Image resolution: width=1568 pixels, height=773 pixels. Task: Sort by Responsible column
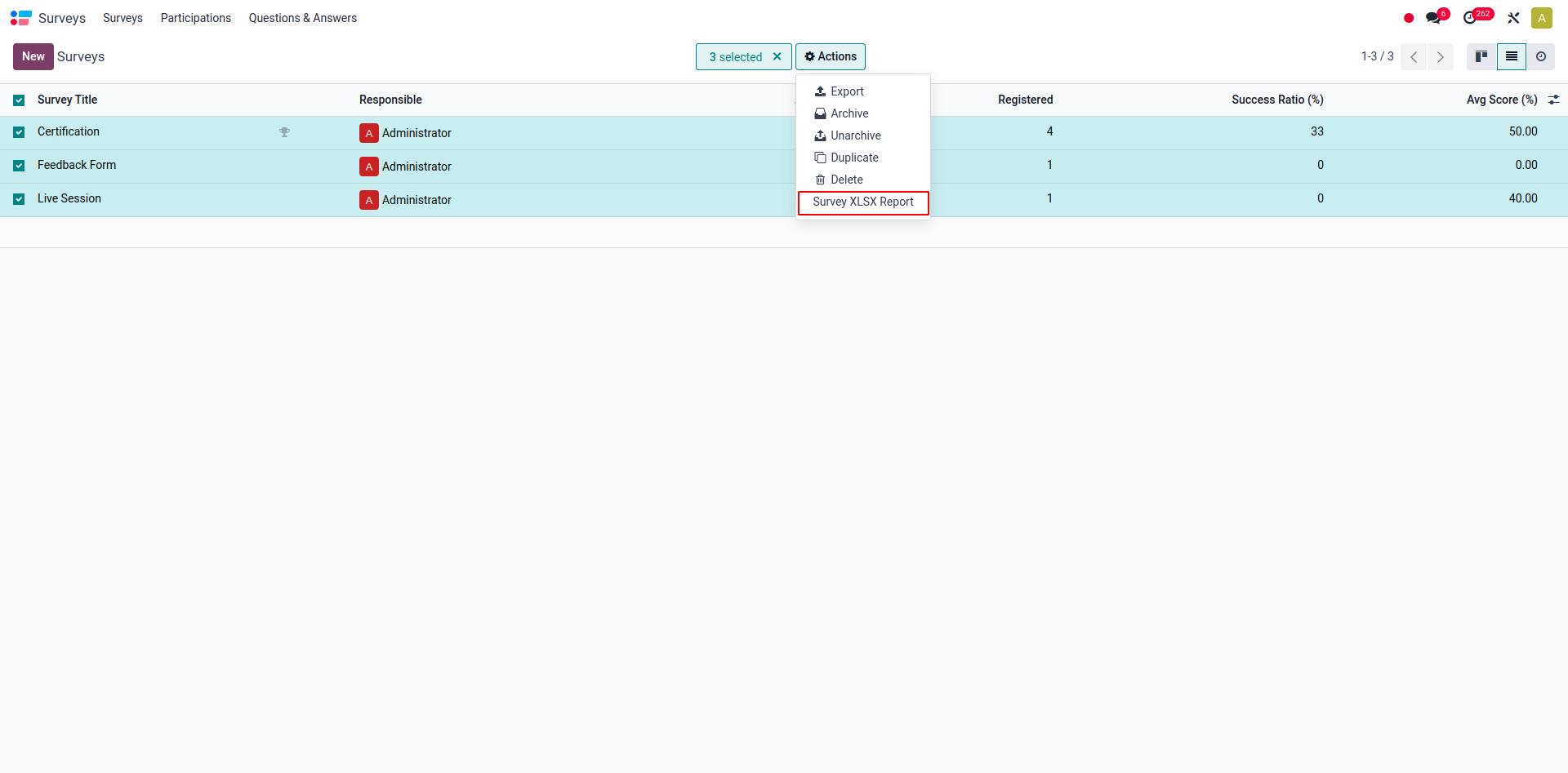pos(390,100)
